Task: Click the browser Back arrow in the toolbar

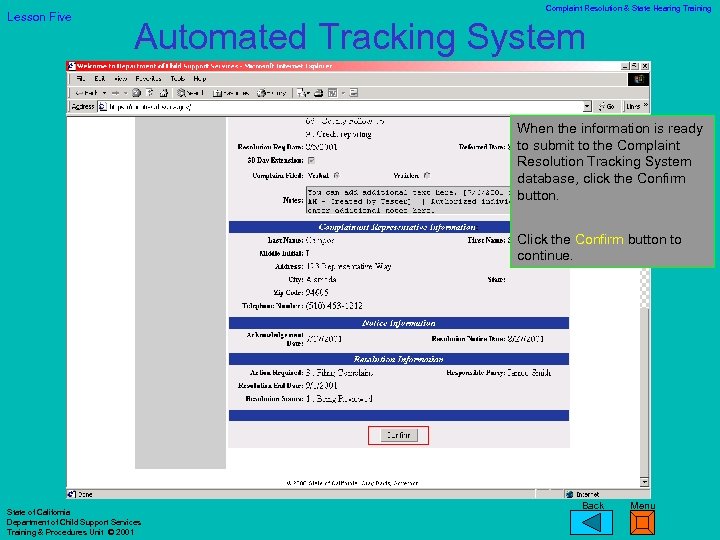Action: 86,93
